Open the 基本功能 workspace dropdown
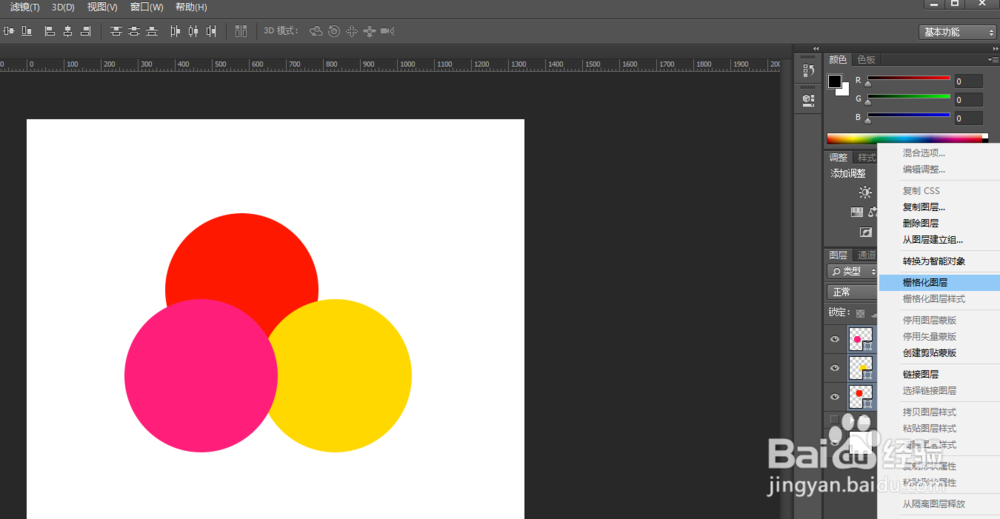 (x=957, y=32)
